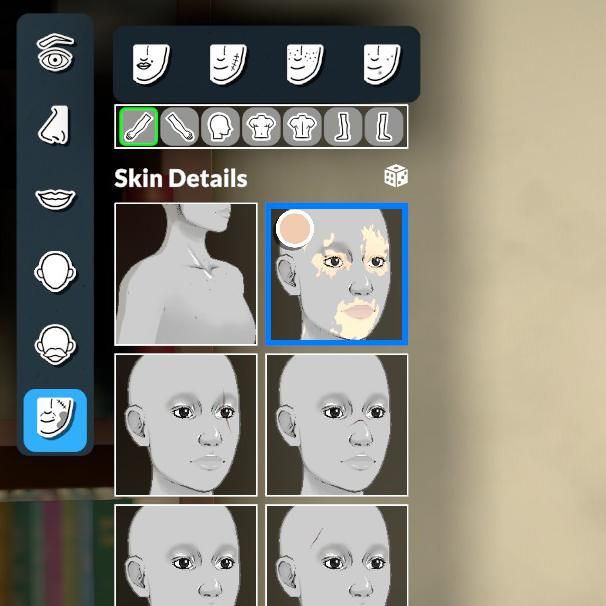Select the second arm body-part filter
Screen dimensions: 606x606
[x=180, y=126]
